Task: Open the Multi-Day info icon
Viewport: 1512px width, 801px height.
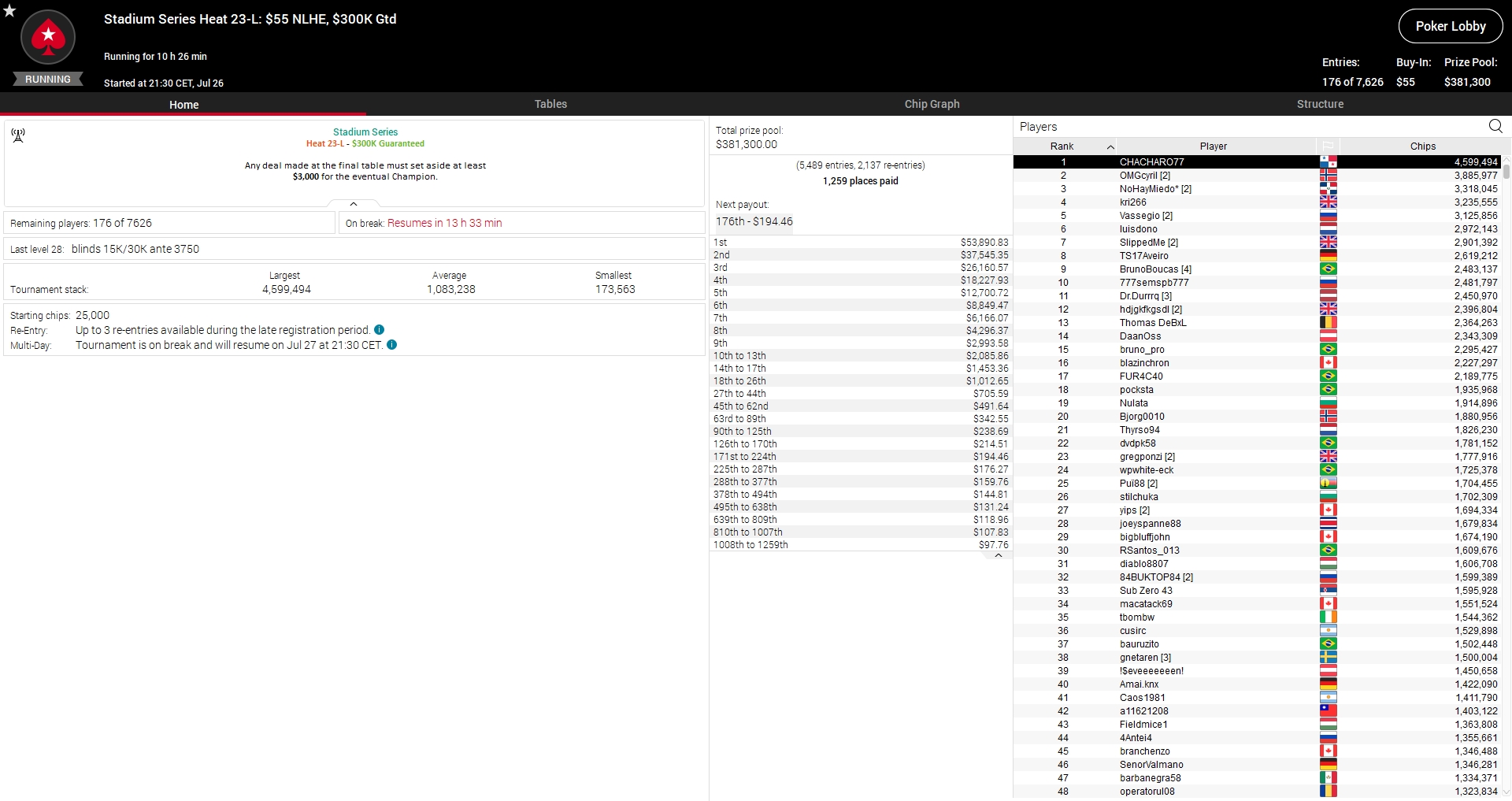Action: pos(392,345)
